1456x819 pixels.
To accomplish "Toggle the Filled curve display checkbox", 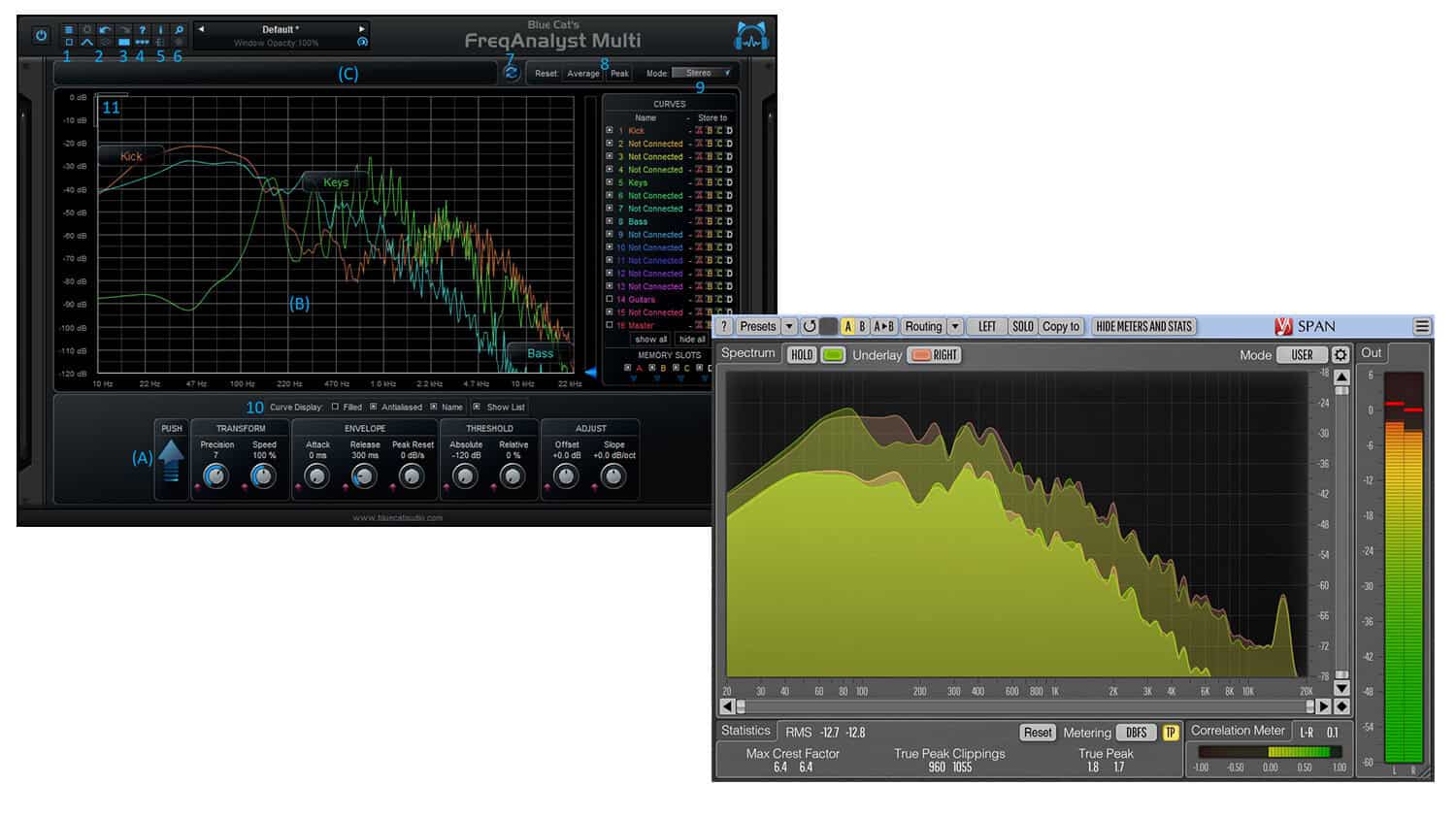I will (335, 407).
